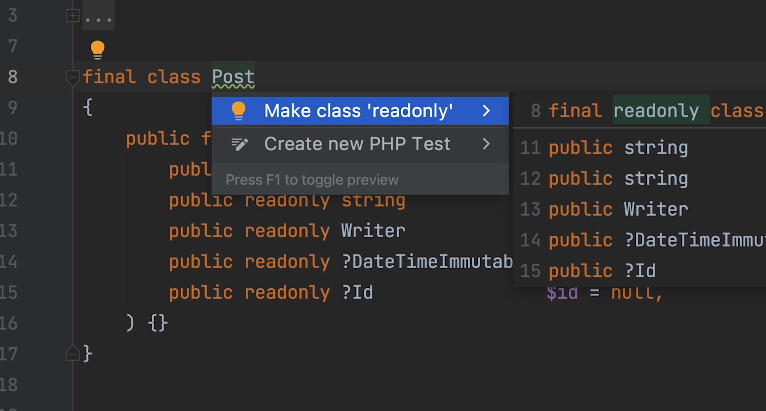Click the pencil icon beside Create new PHP Test
Viewport: 766px width, 411px height.
[x=239, y=144]
